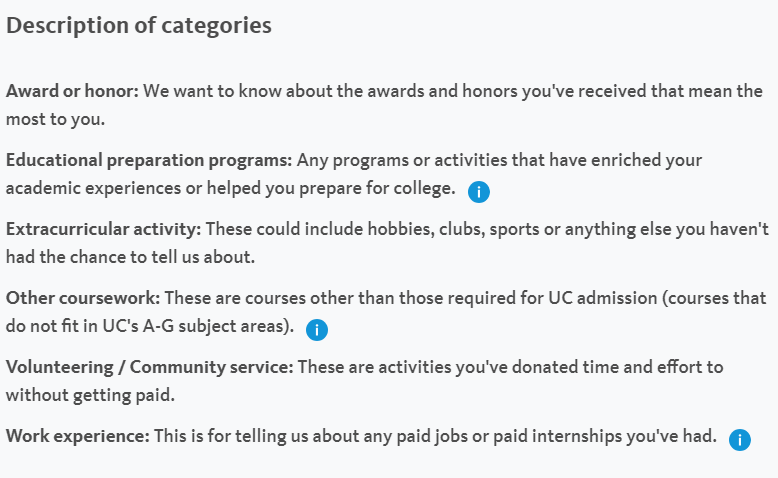Image resolution: width=778 pixels, height=478 pixels.
Task: Click the Other coursework bold label
Action: [83, 298]
